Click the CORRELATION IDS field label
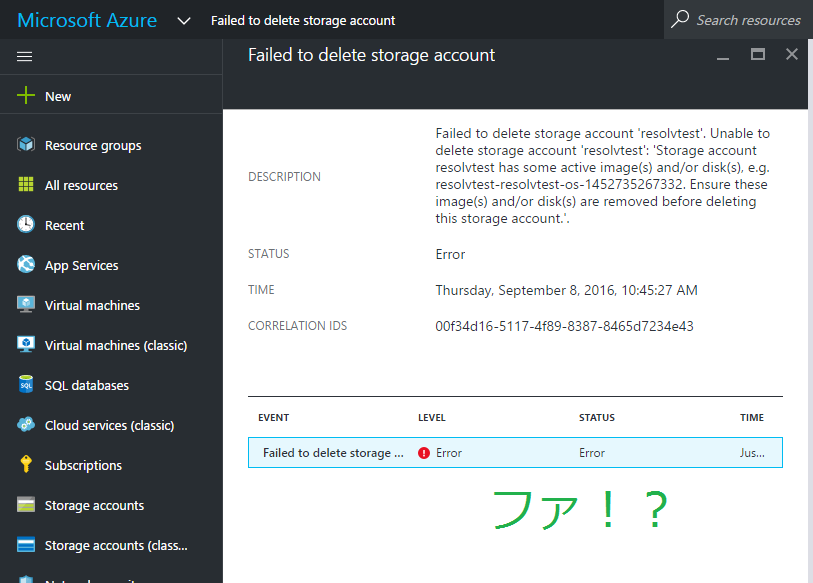813x583 pixels. 297,326
